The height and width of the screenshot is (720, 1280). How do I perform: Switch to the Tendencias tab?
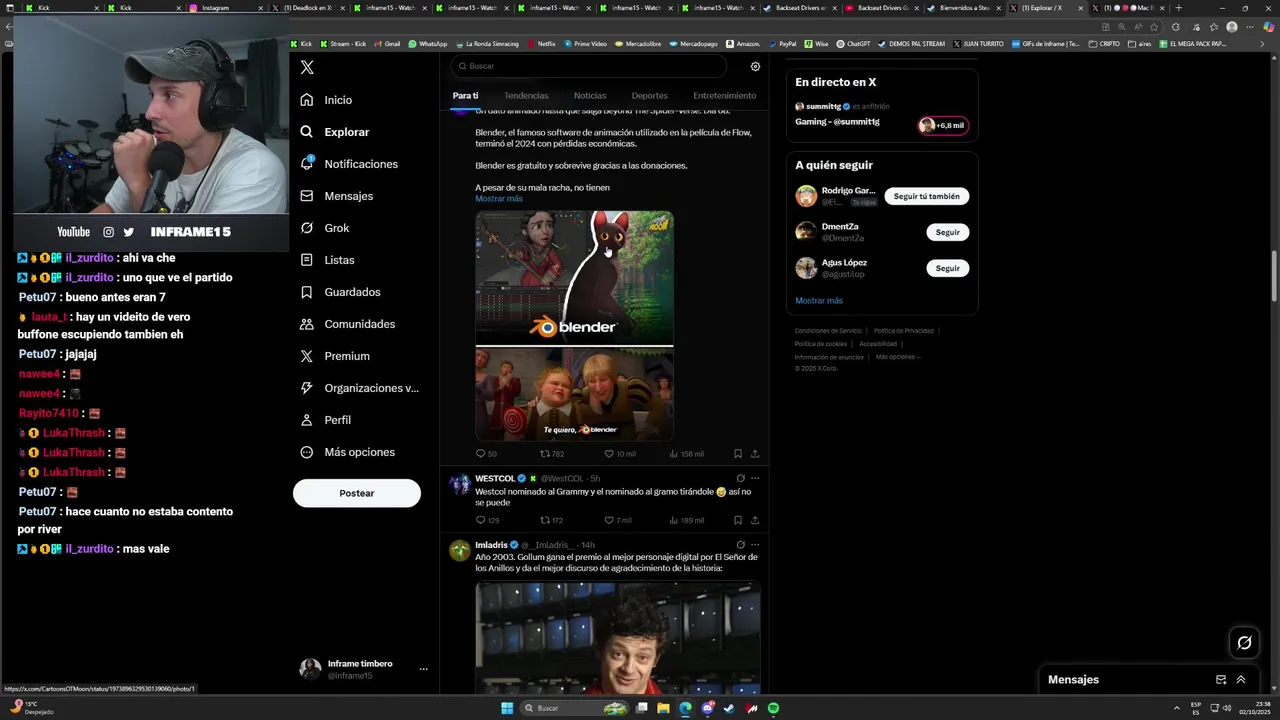(526, 96)
